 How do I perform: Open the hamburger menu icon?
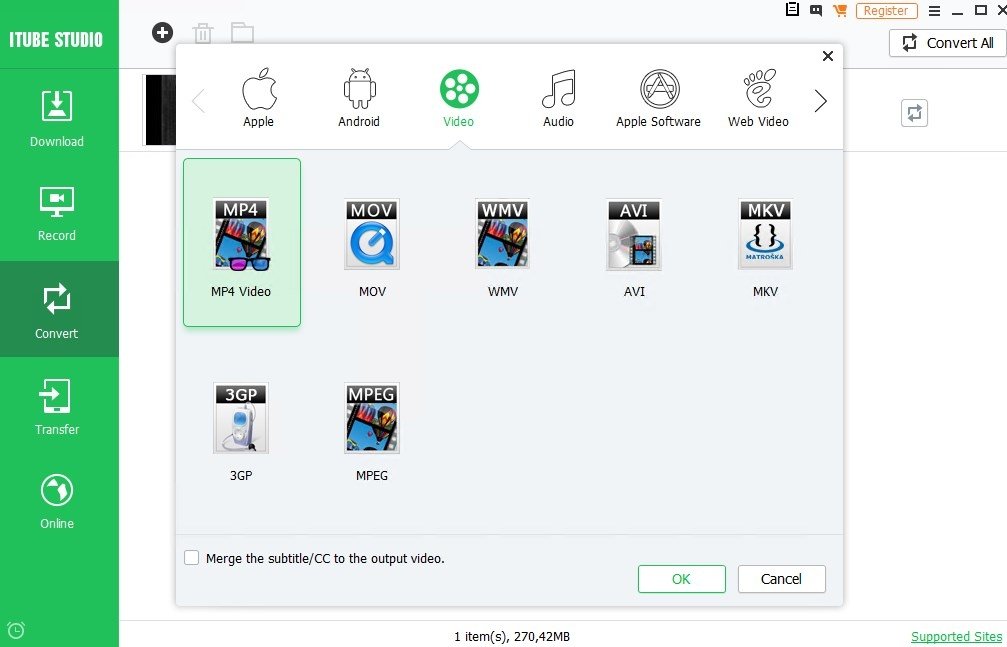[x=934, y=11]
